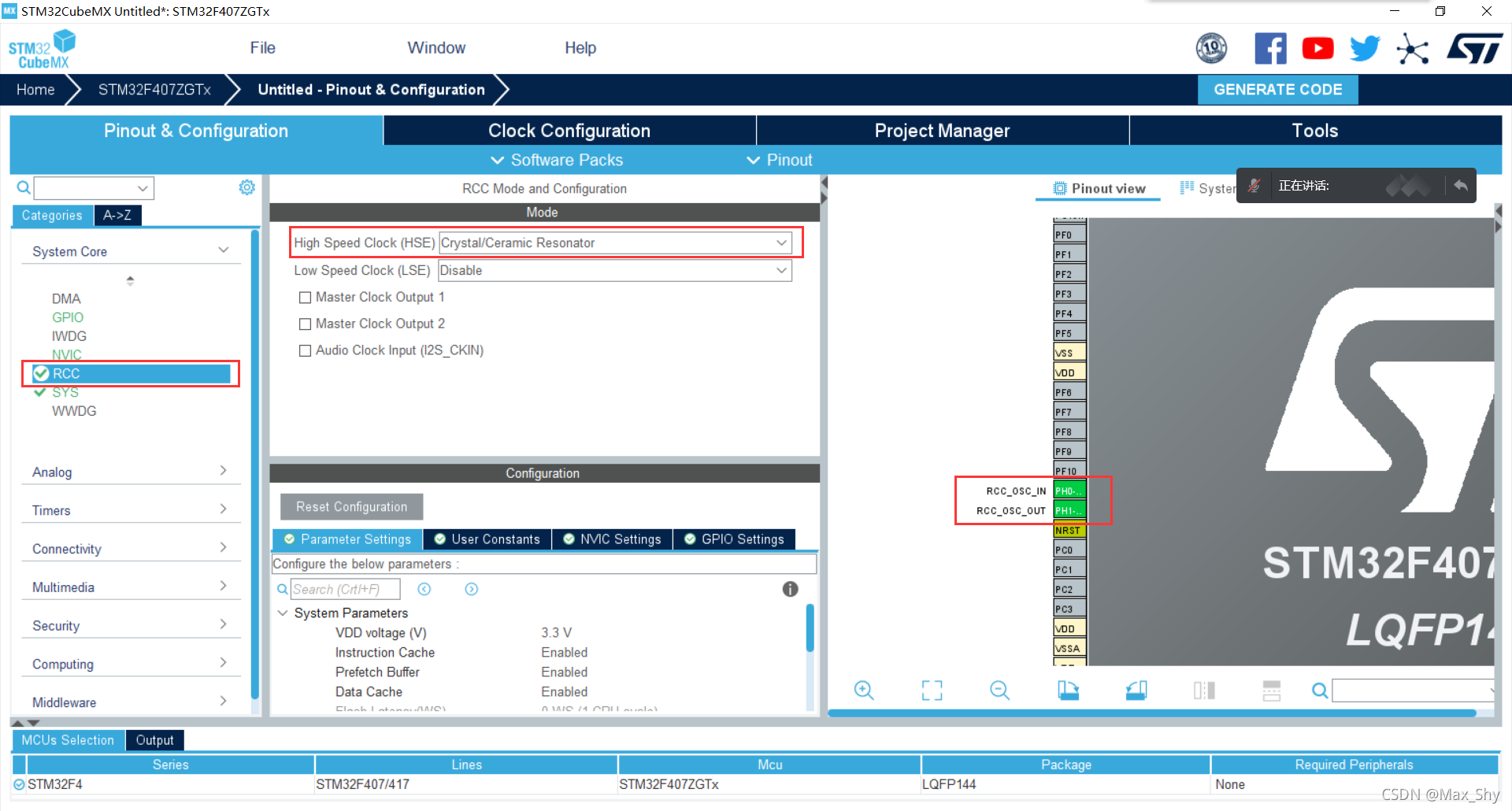This screenshot has height=811, width=1512.
Task: Rotate the chip clockwise
Action: coord(1068,691)
